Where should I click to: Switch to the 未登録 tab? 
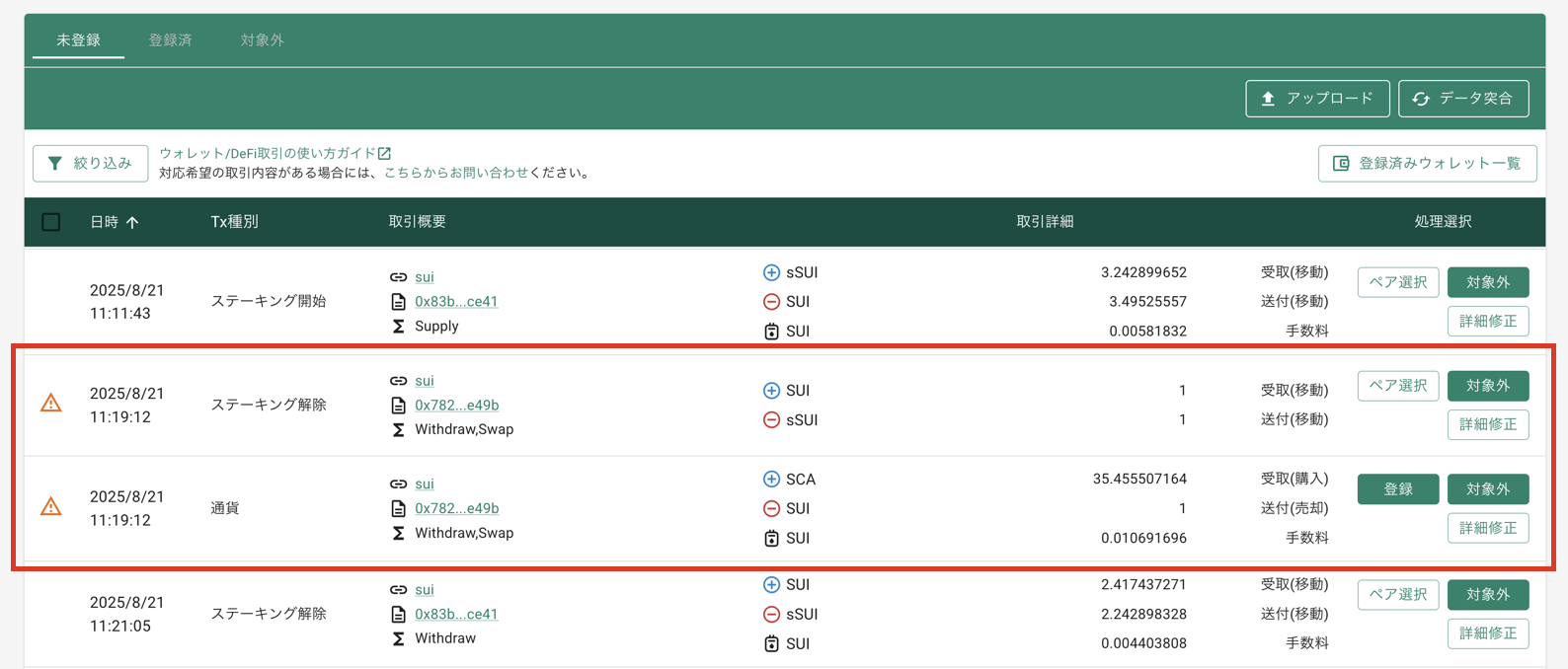pyautogui.click(x=78, y=40)
